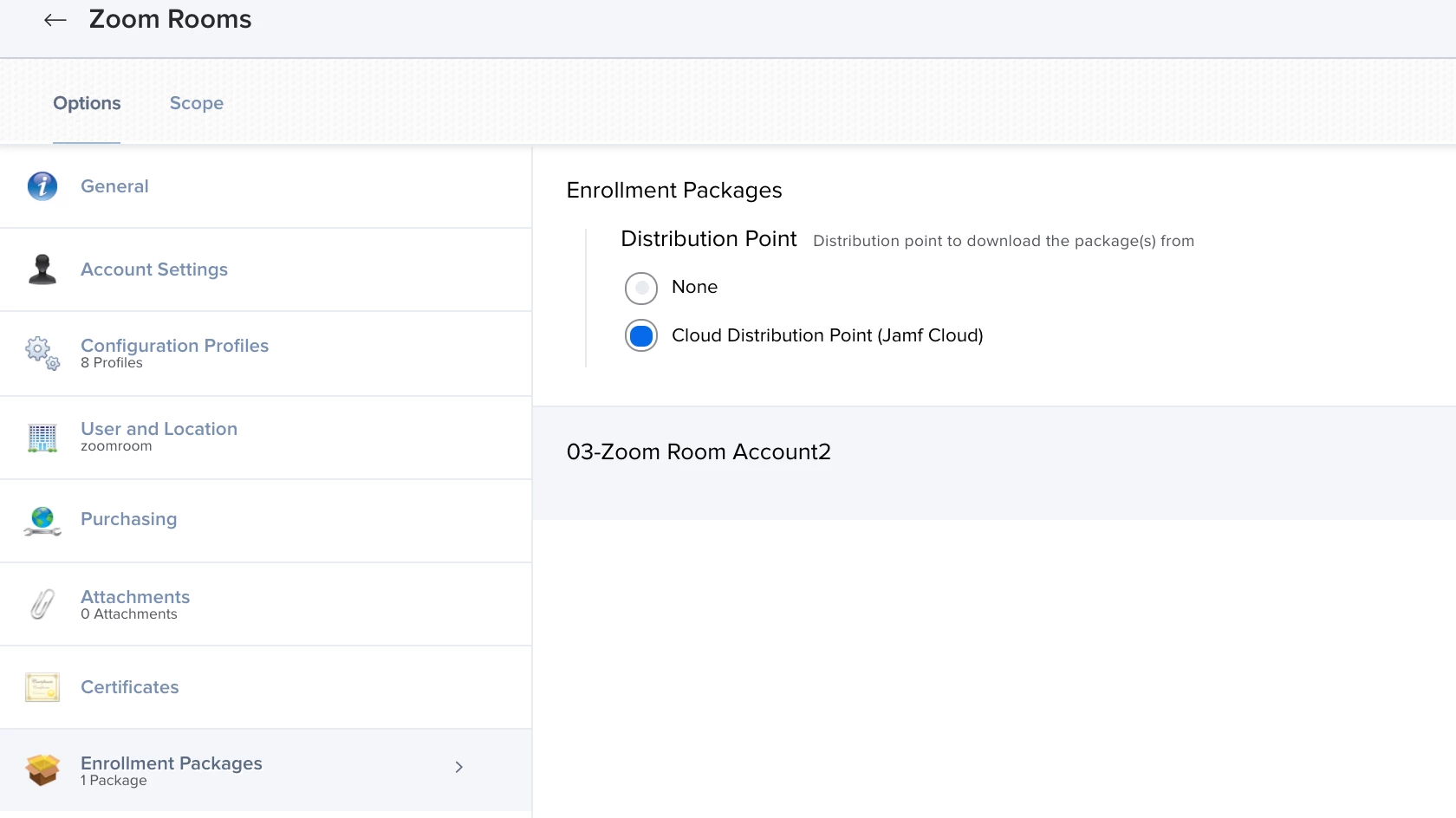Select Cloud Distribution Point (Jamf Cloud) radio
Viewport: 1456px width, 818px height.
coord(641,335)
